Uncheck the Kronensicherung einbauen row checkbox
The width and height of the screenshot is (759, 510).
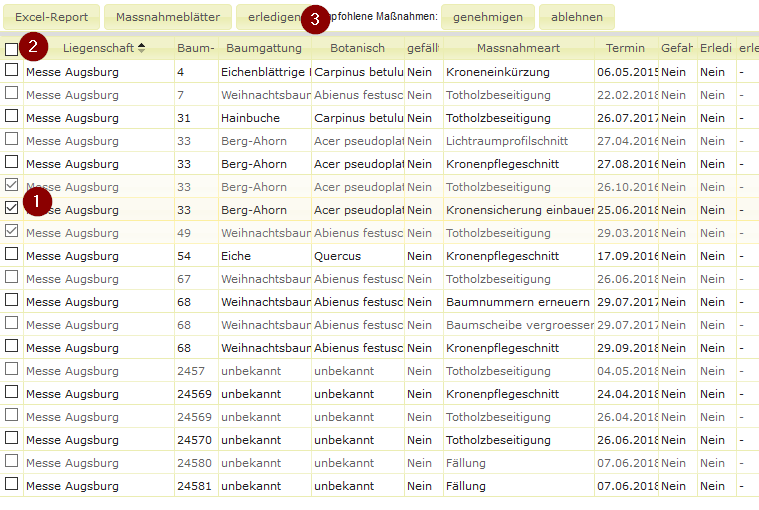tap(11, 209)
